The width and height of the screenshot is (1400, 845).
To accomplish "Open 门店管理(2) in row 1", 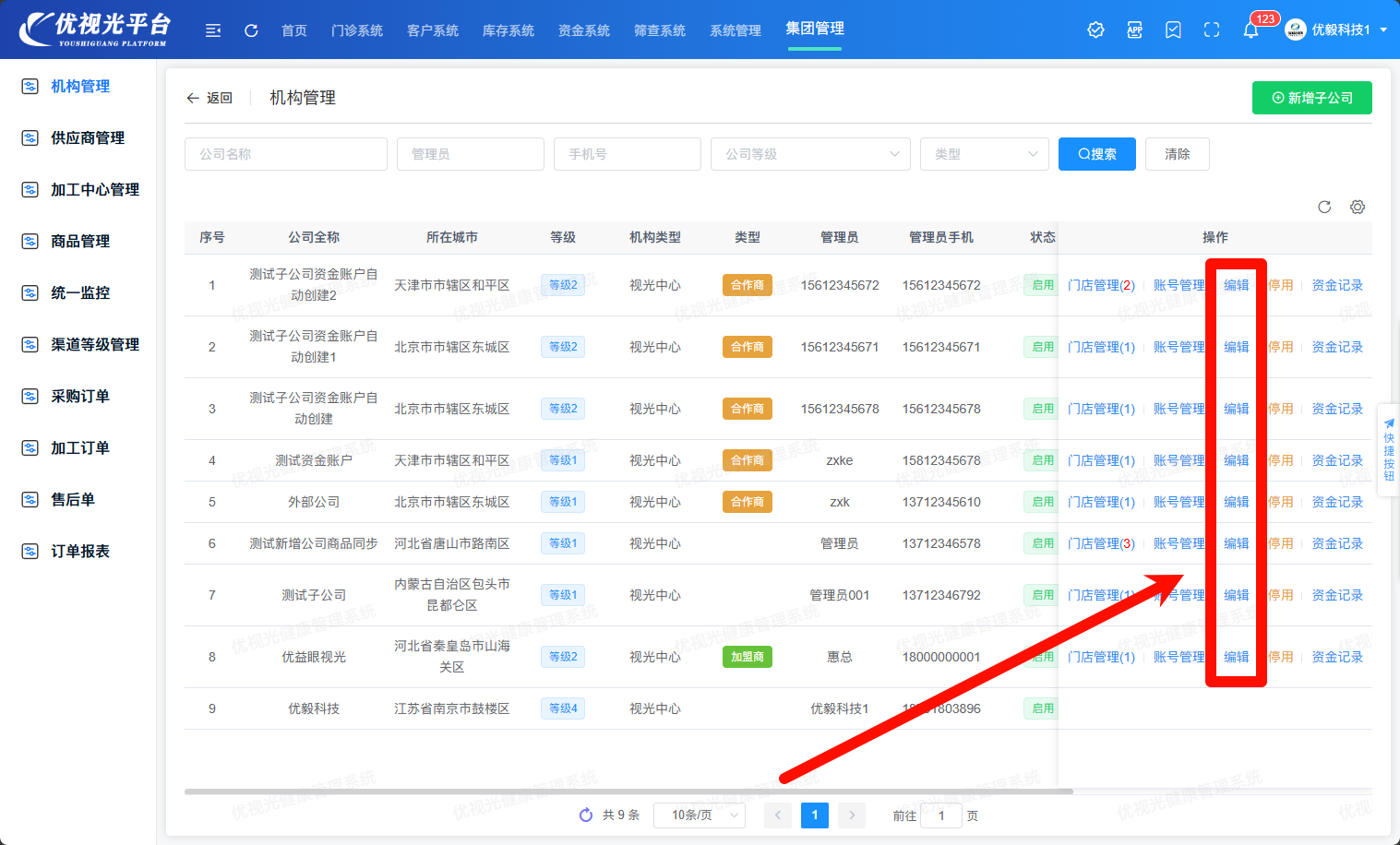I will (x=1102, y=285).
